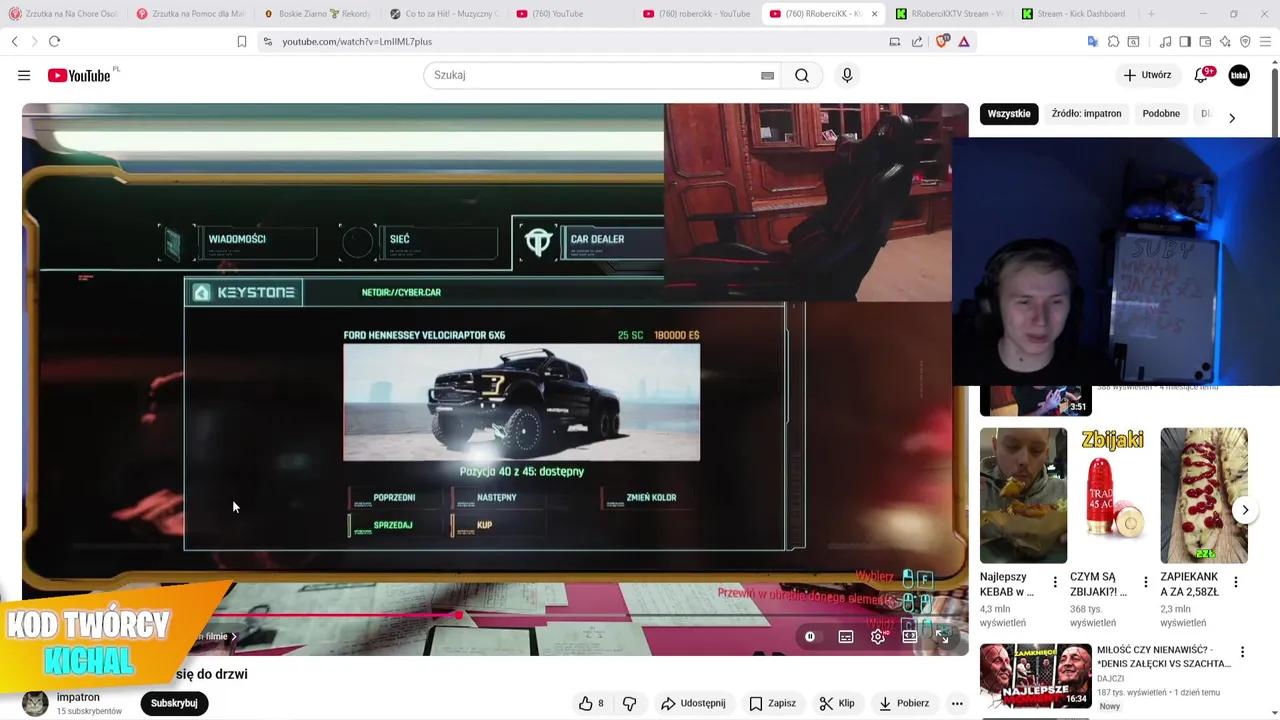This screenshot has height=720, width=1280.
Task: Open options for ZAPIEKANKA short
Action: tap(1236, 582)
